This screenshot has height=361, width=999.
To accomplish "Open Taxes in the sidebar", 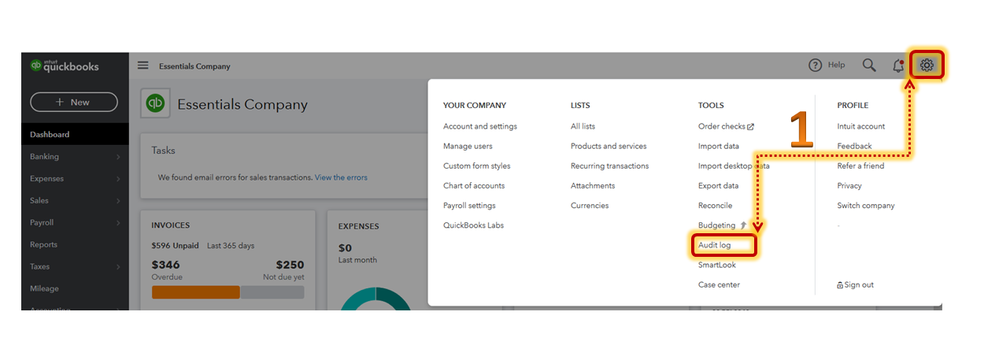I will (40, 267).
